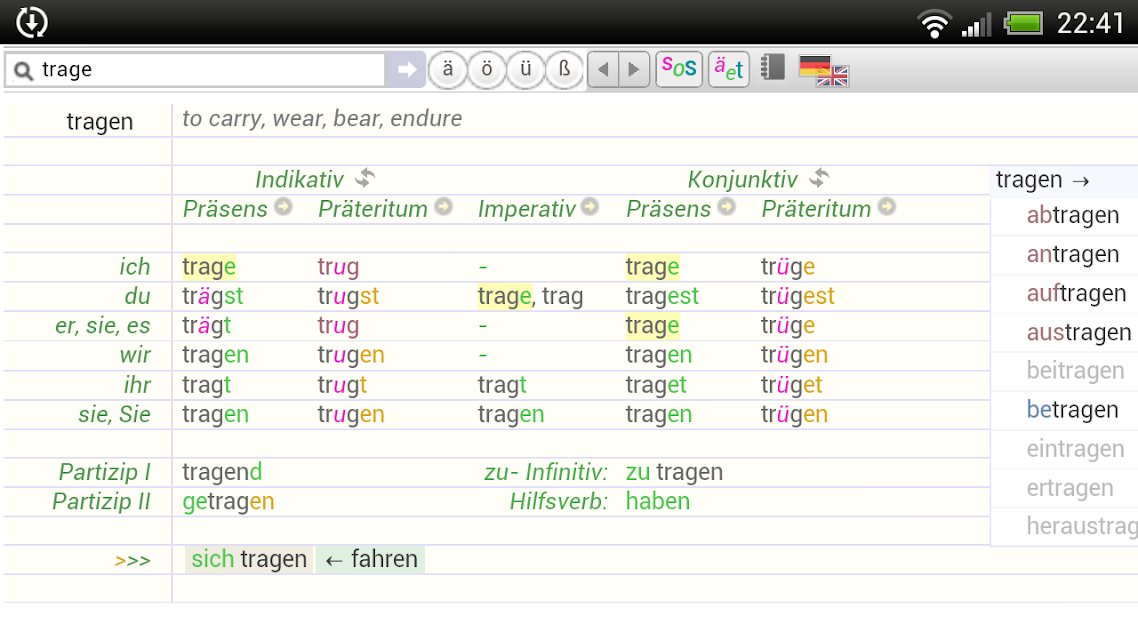Click 'trüget' in the ihr row
1138x640 pixels.
point(791,385)
